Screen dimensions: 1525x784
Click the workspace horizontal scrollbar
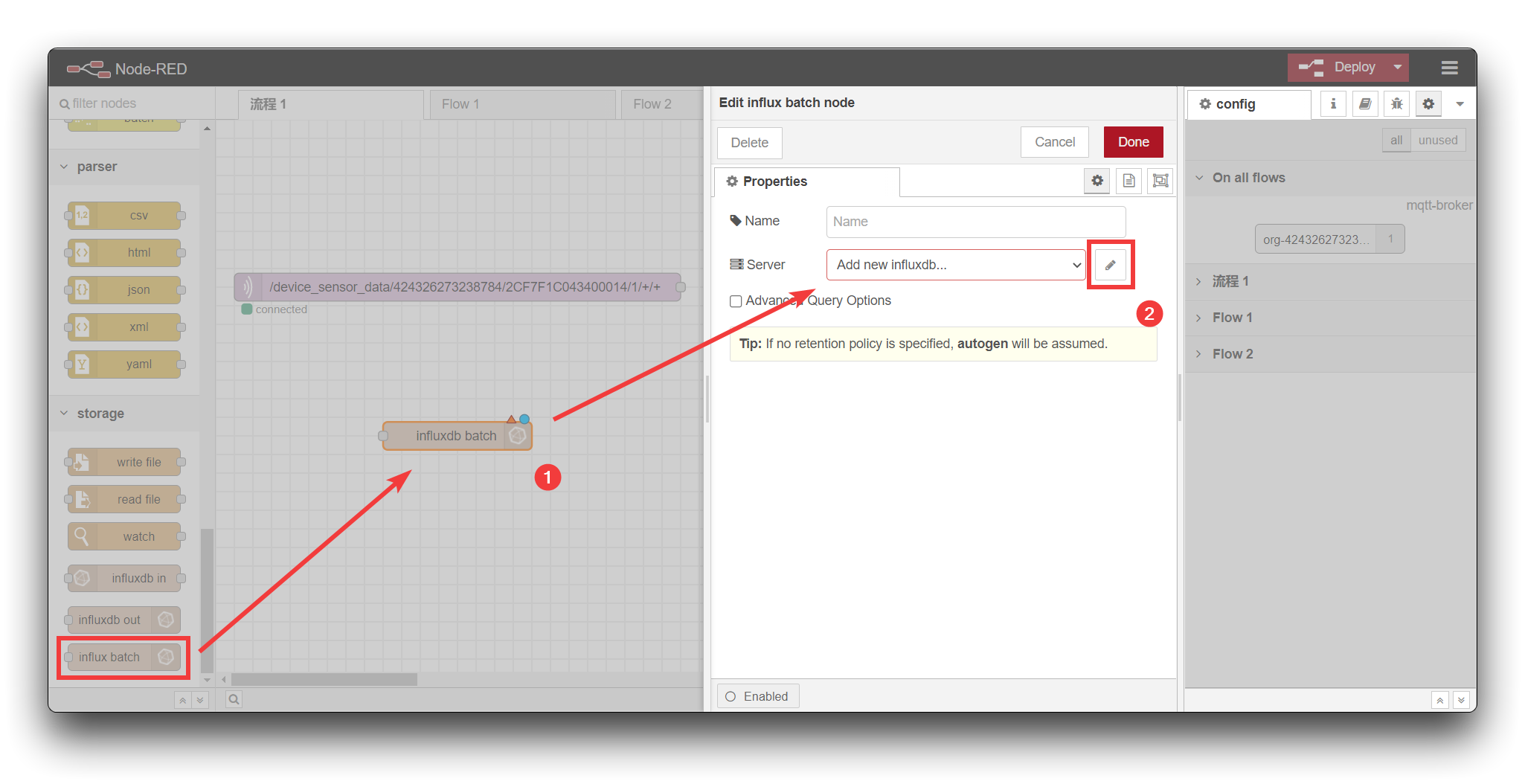click(324, 680)
